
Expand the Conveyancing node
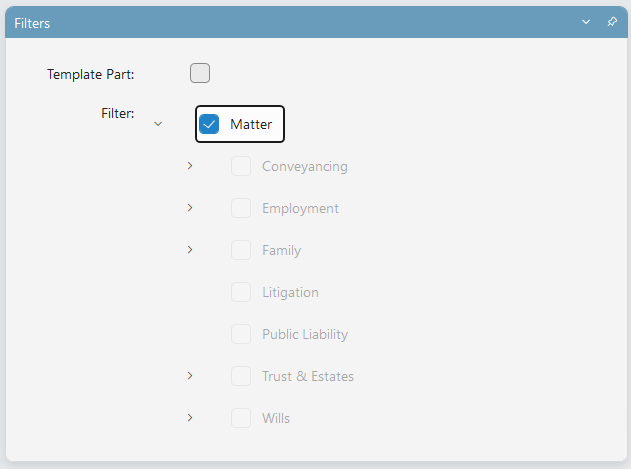click(x=190, y=166)
